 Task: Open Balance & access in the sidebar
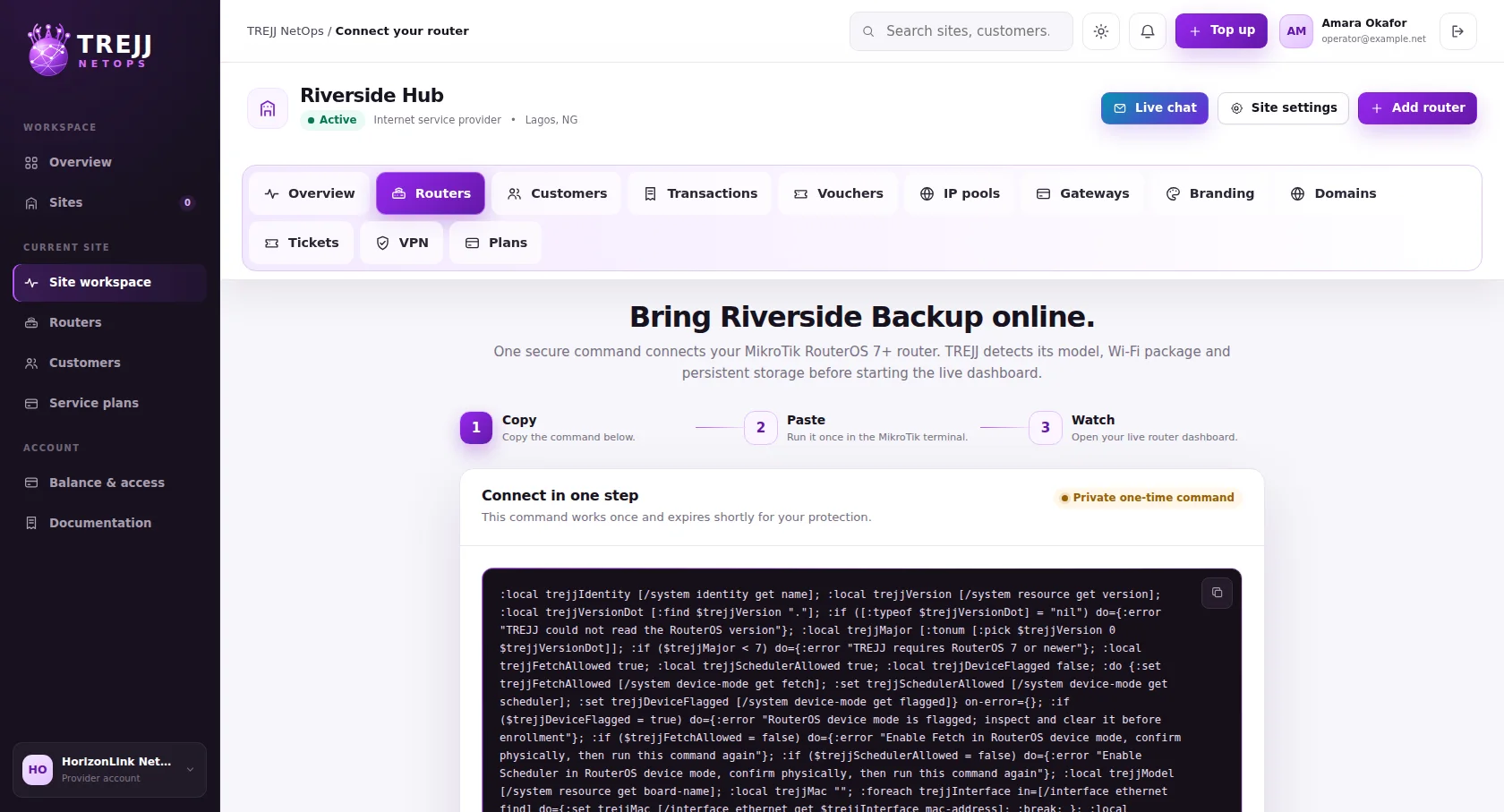click(x=109, y=483)
